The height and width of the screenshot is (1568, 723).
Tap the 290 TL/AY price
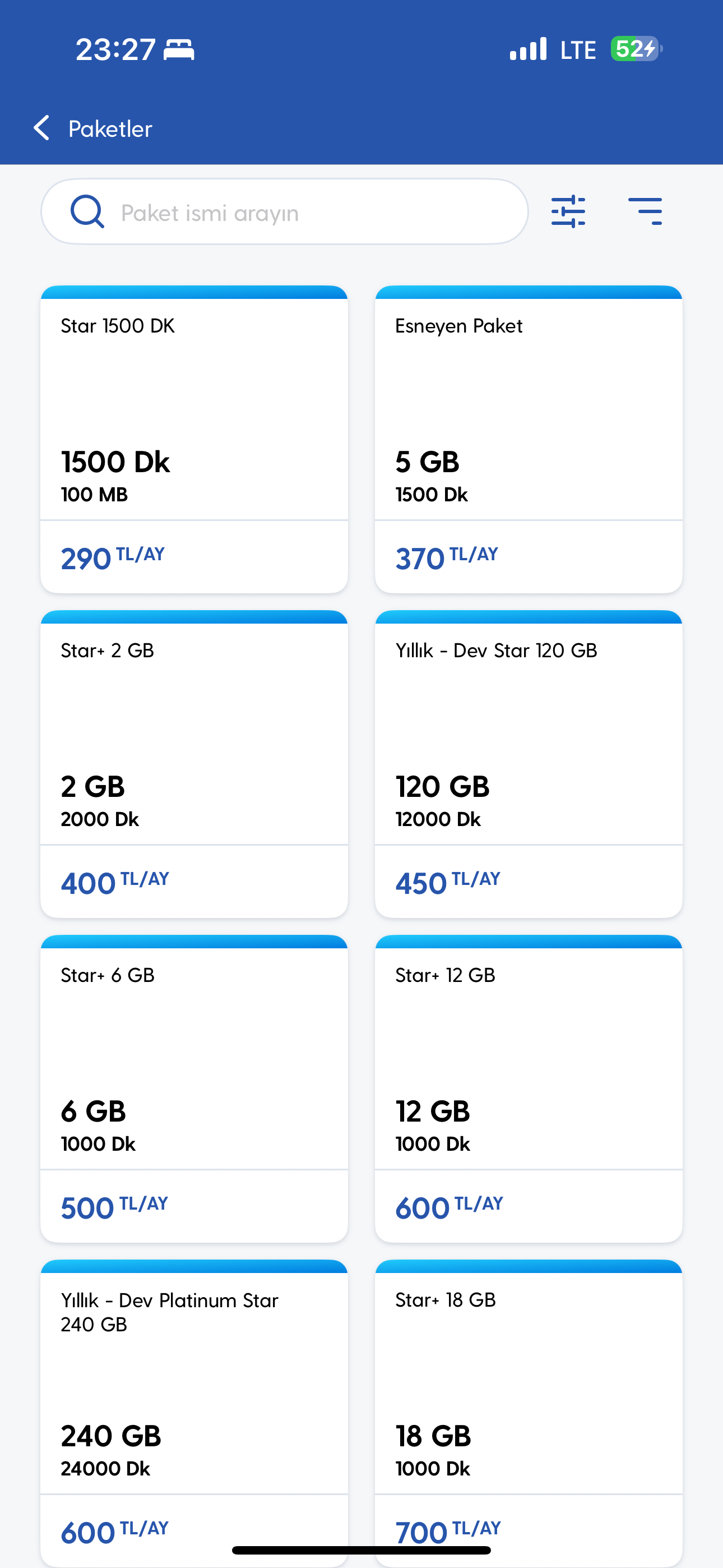pyautogui.click(x=113, y=558)
